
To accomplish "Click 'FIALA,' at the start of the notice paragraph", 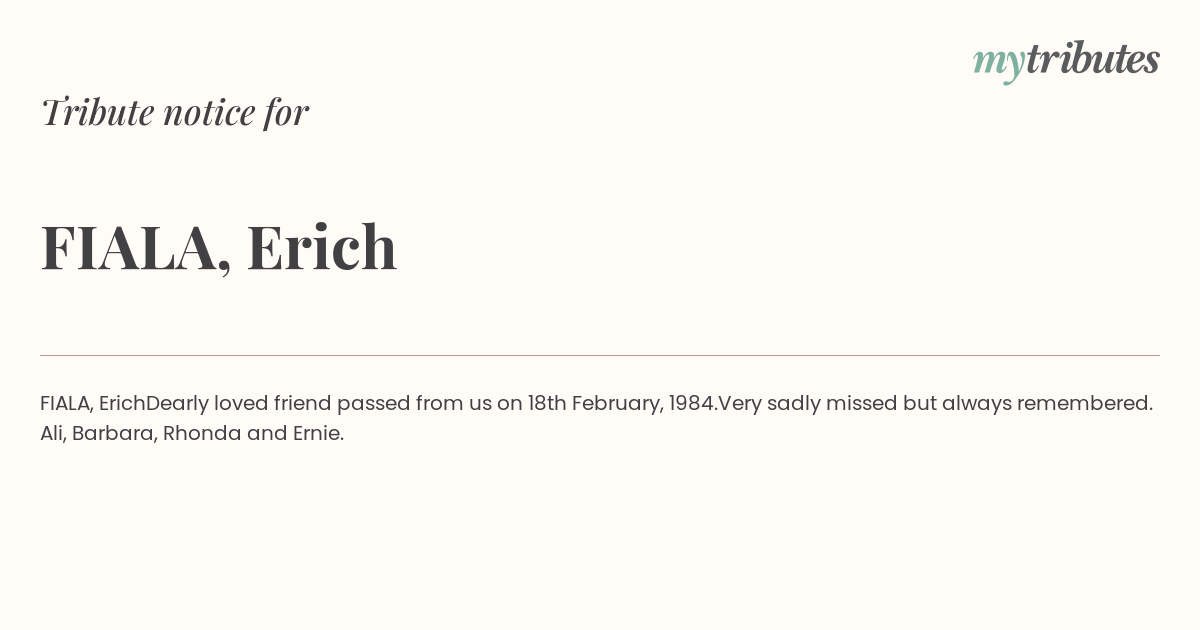I will (67, 404).
